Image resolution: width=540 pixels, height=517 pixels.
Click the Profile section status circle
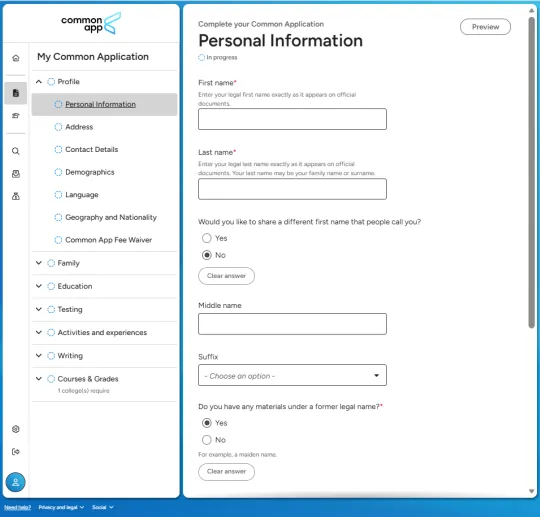coord(51,82)
